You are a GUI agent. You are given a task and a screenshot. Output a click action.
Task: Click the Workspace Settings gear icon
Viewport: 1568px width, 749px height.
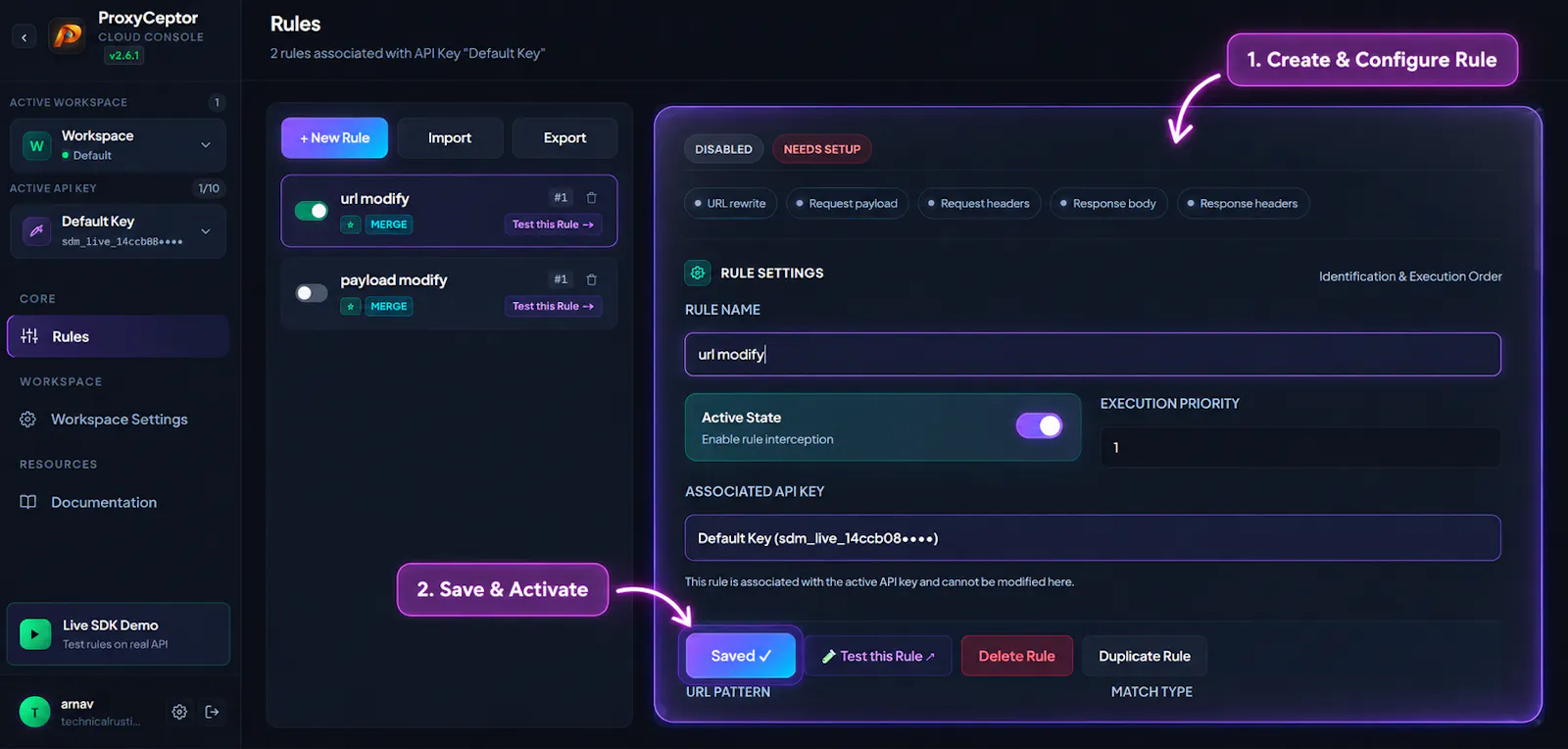28,420
